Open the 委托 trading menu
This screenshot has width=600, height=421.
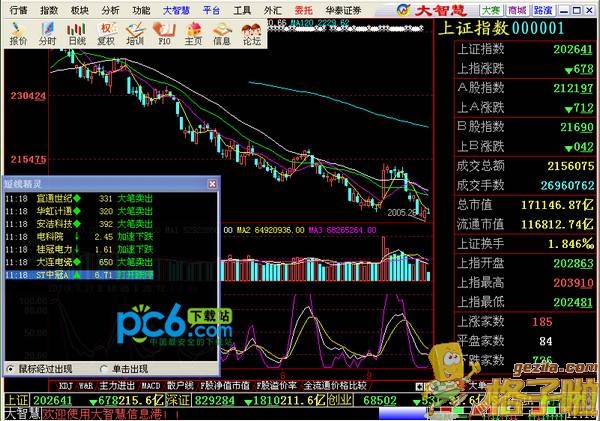tap(303, 10)
